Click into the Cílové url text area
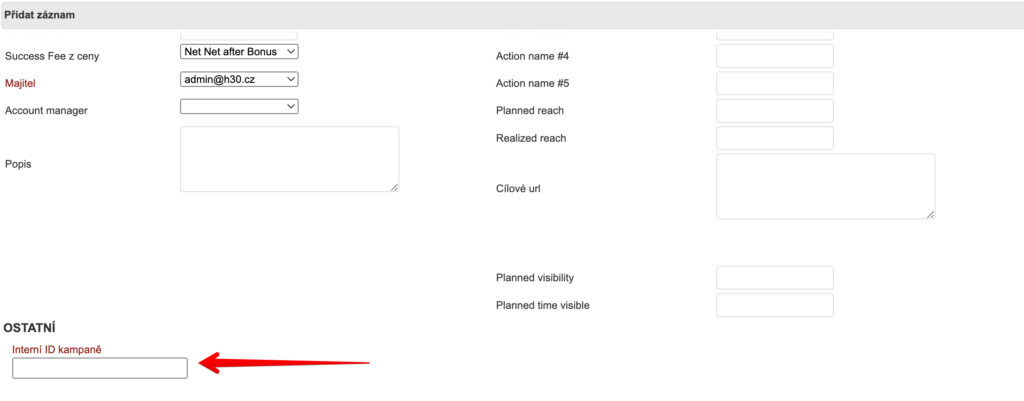Screen dimensions: 1024x401 tap(825, 185)
